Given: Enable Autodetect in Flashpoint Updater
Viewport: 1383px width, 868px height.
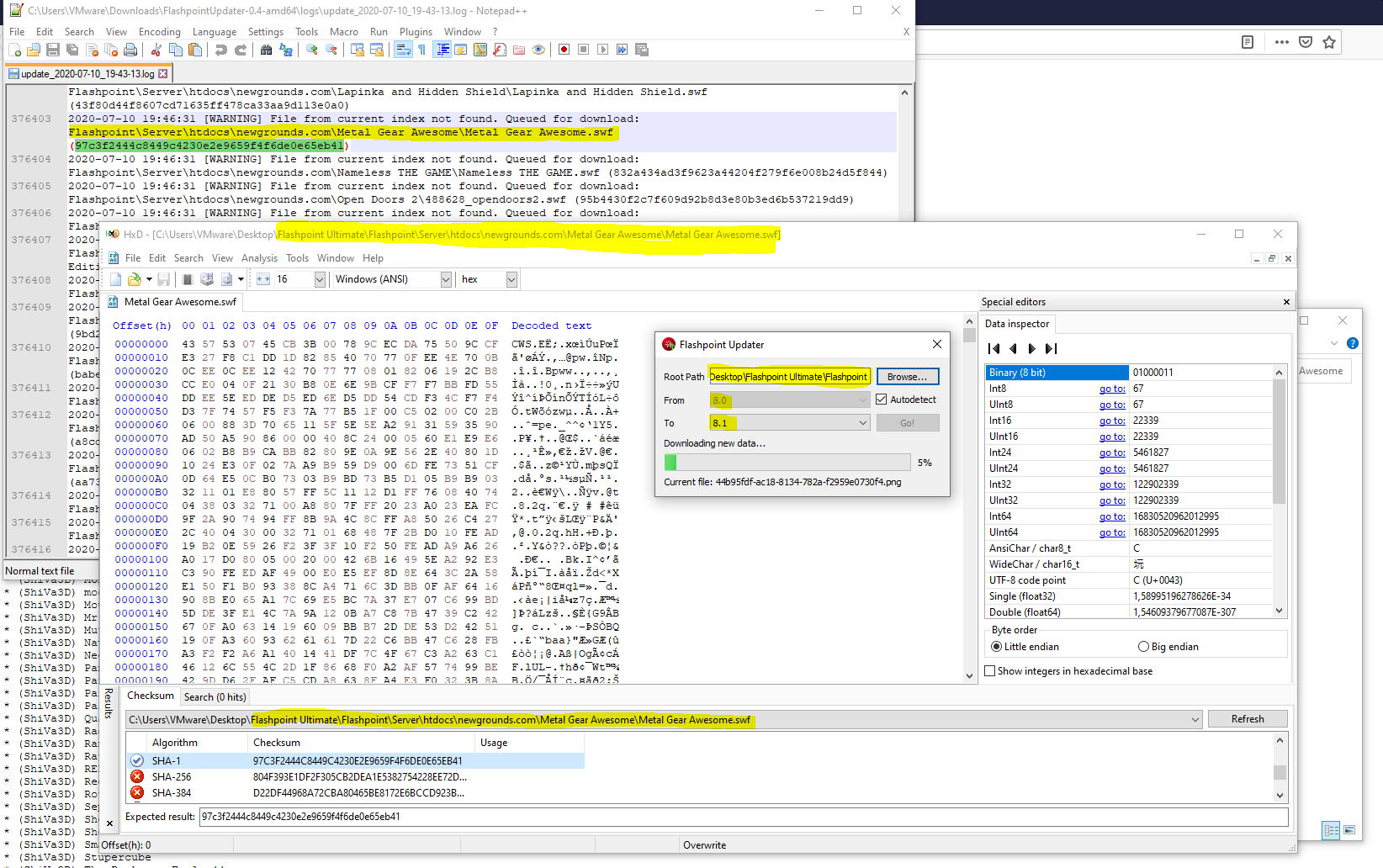Looking at the screenshot, I should click(881, 399).
